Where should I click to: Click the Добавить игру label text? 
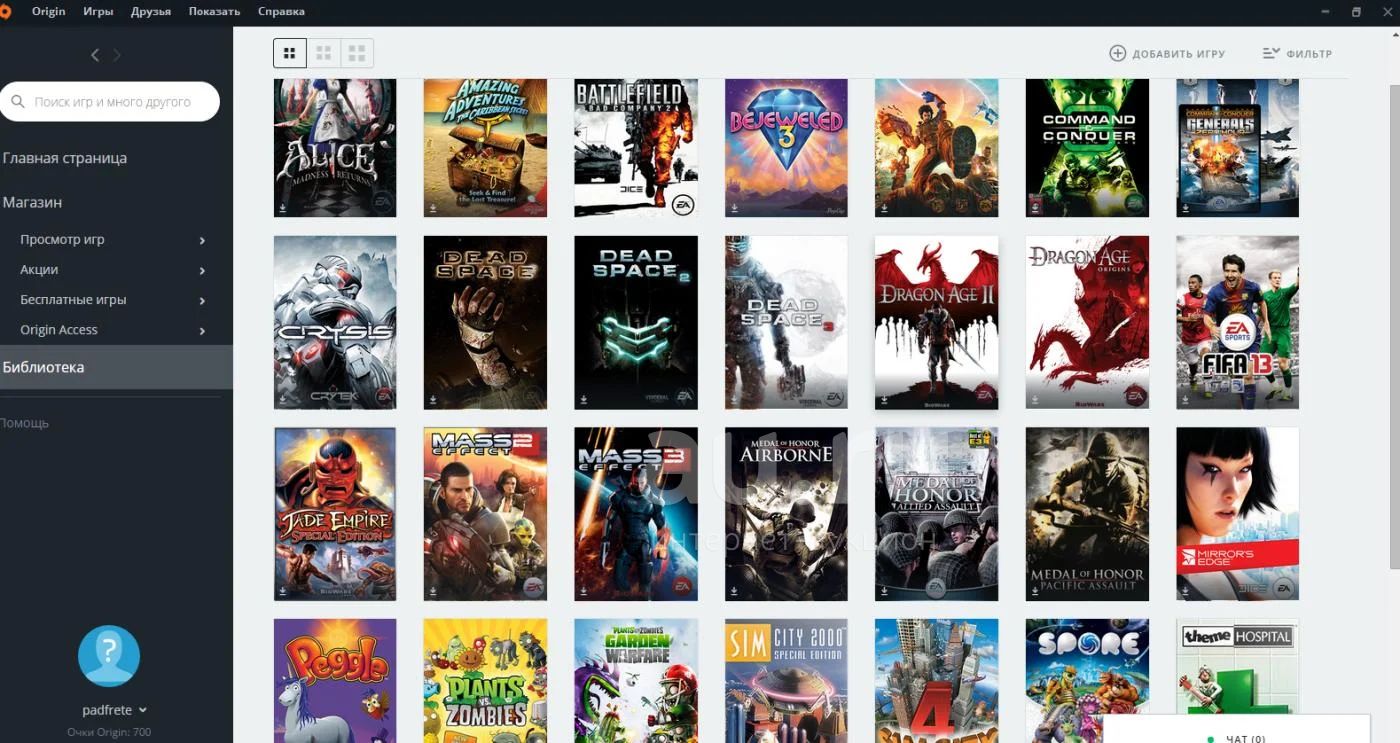pos(1179,54)
